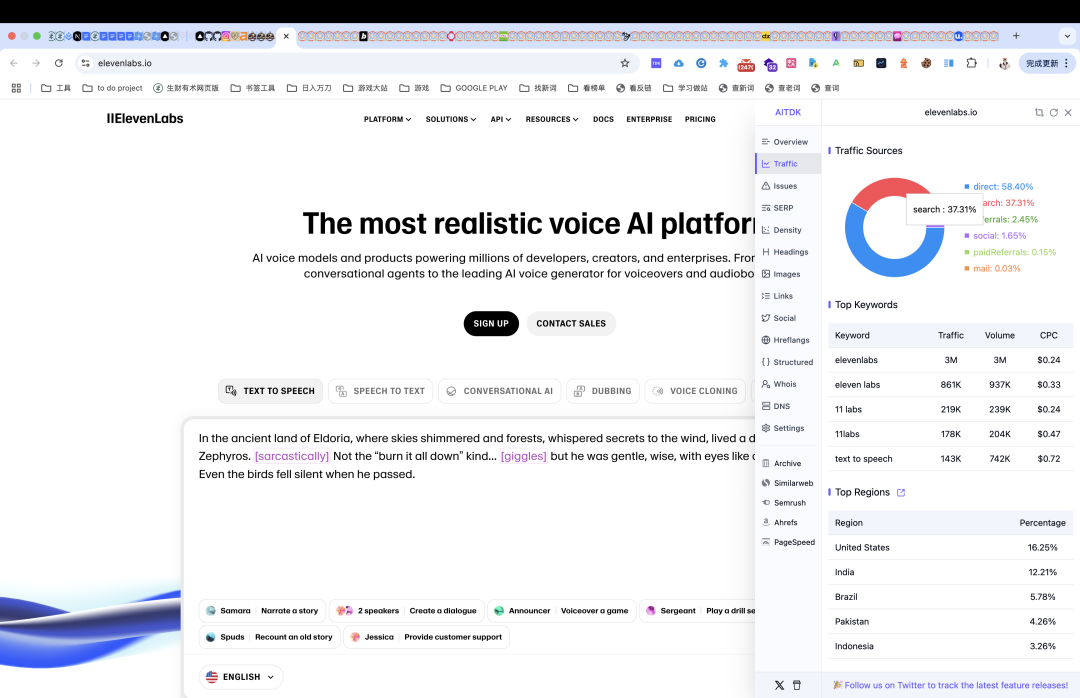
Task: Click the DNS server icon
Action: click(766, 407)
